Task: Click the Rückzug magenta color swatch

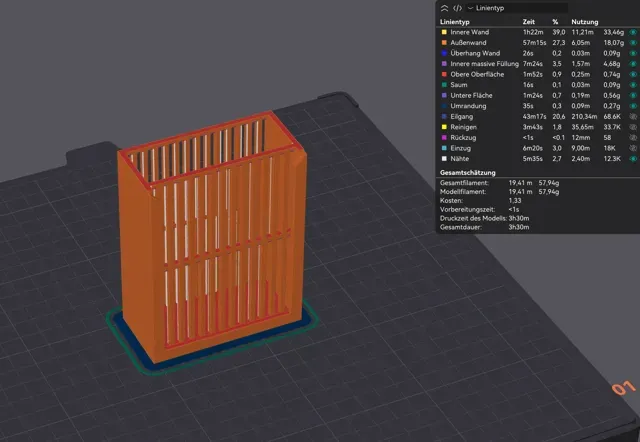Action: pyautogui.click(x=444, y=138)
